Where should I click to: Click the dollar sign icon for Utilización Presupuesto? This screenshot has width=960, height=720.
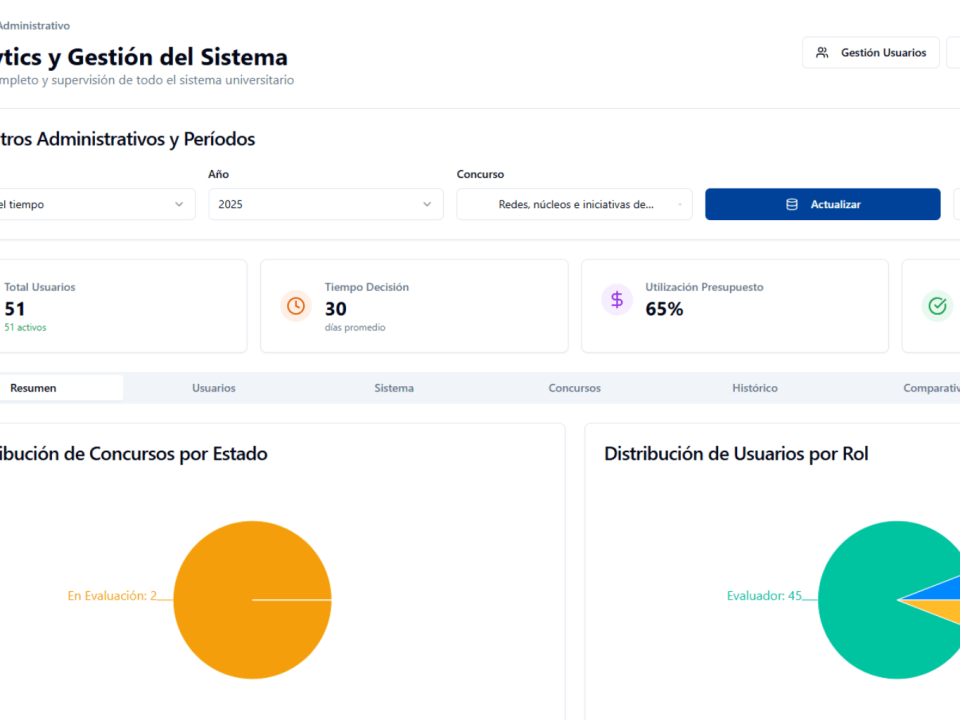point(617,299)
